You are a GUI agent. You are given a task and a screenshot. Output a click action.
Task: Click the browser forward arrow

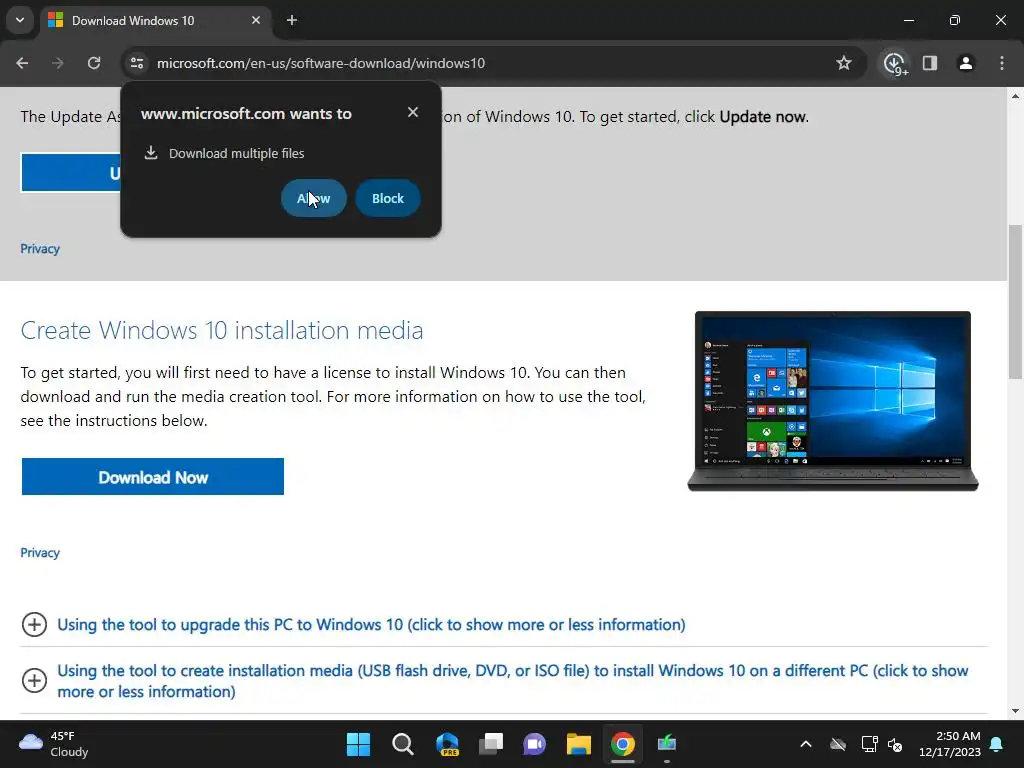tap(58, 63)
